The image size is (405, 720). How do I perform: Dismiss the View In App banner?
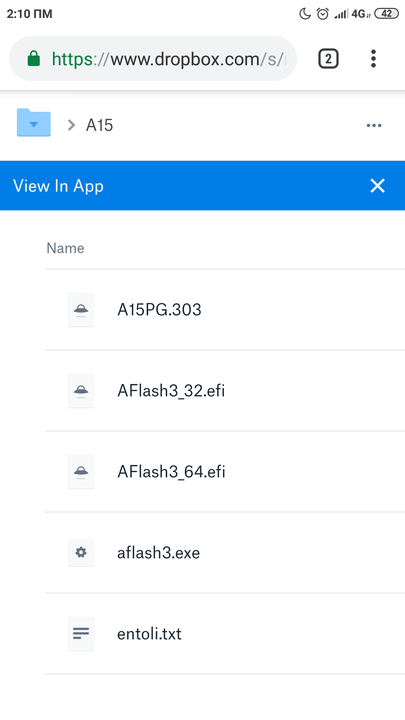point(377,186)
